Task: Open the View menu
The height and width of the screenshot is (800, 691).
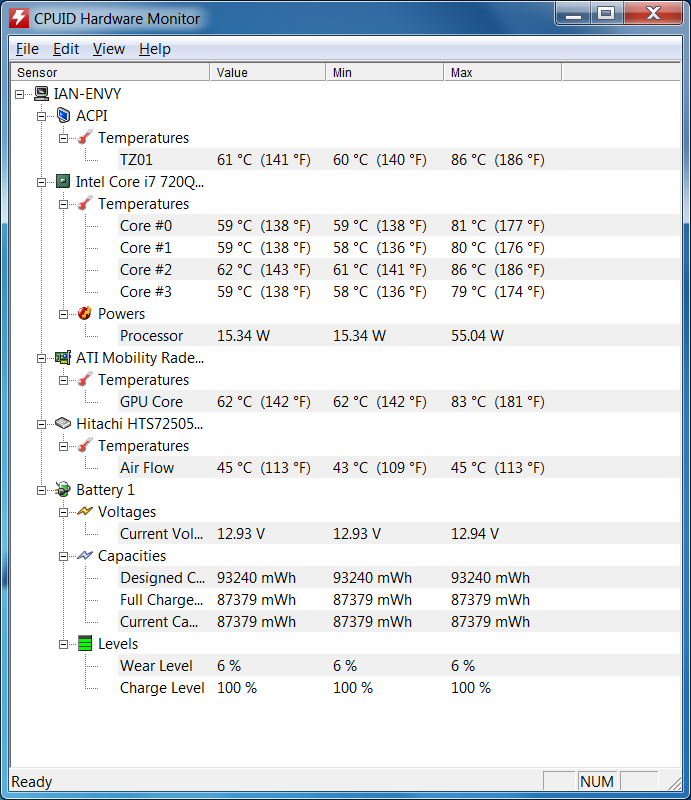Action: [109, 49]
